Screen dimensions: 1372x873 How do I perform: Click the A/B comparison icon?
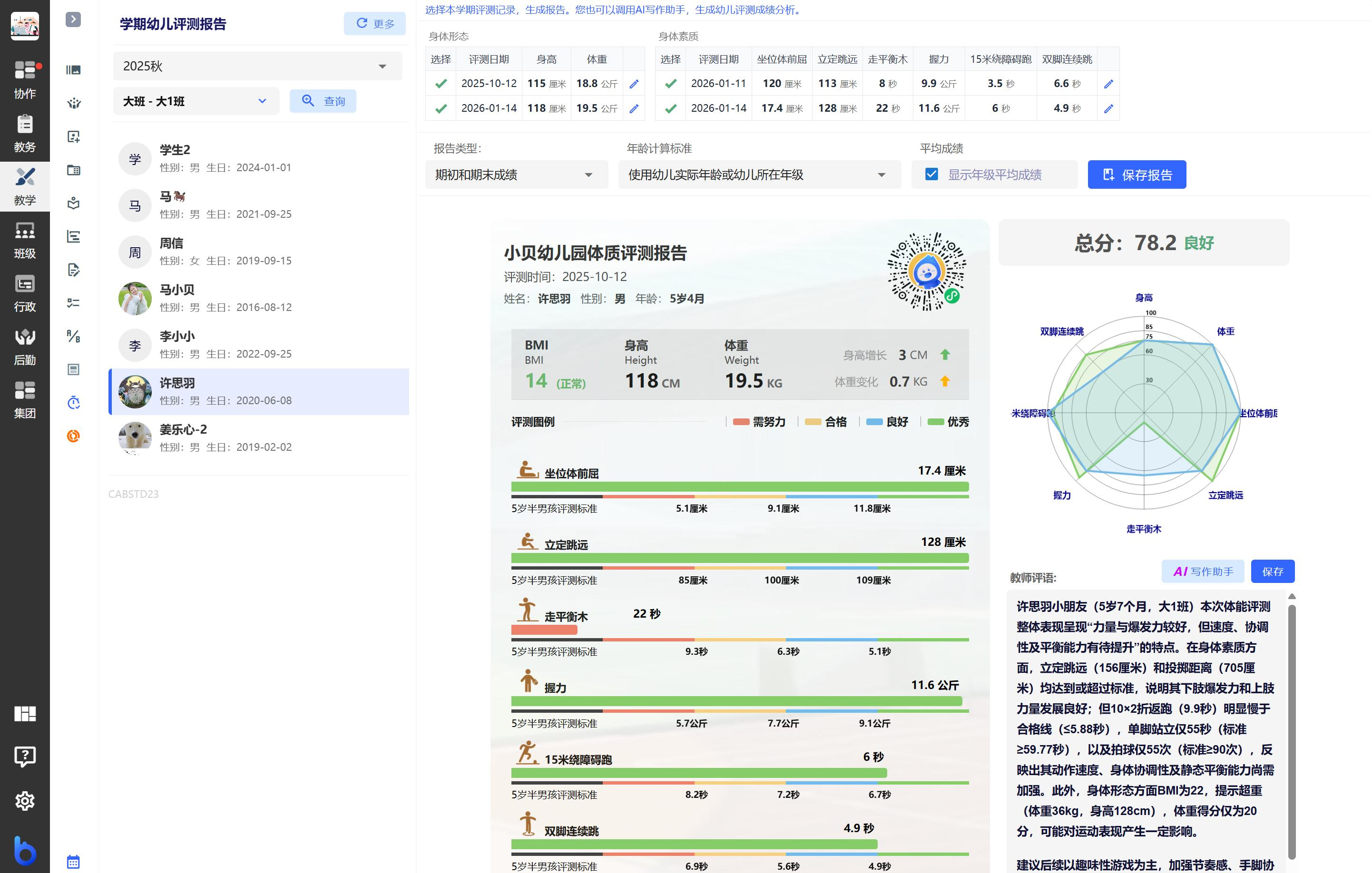coord(73,336)
